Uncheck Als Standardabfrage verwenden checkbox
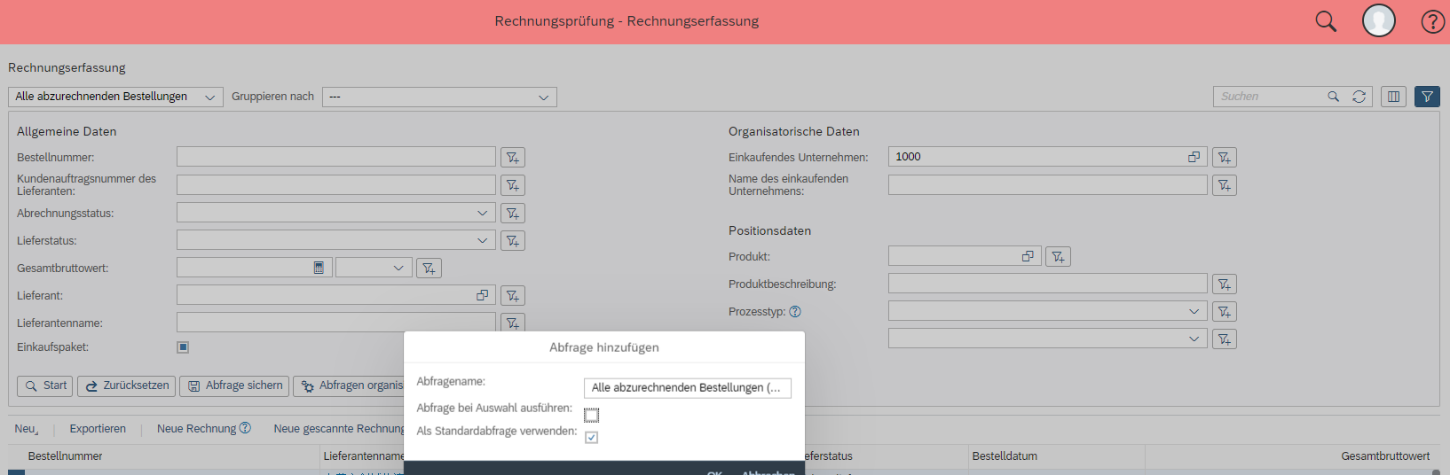 point(592,437)
